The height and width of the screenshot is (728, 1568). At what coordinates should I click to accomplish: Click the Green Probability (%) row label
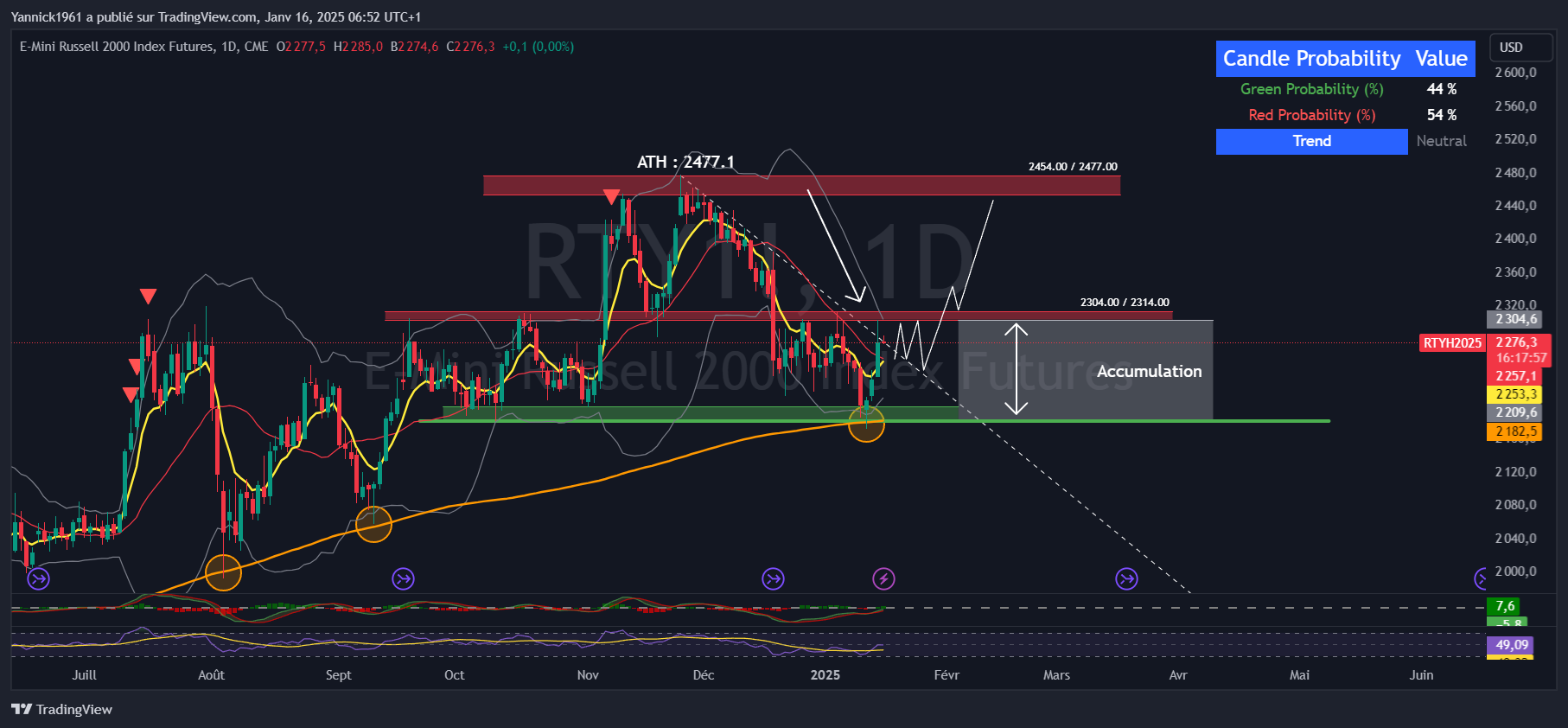1311,89
